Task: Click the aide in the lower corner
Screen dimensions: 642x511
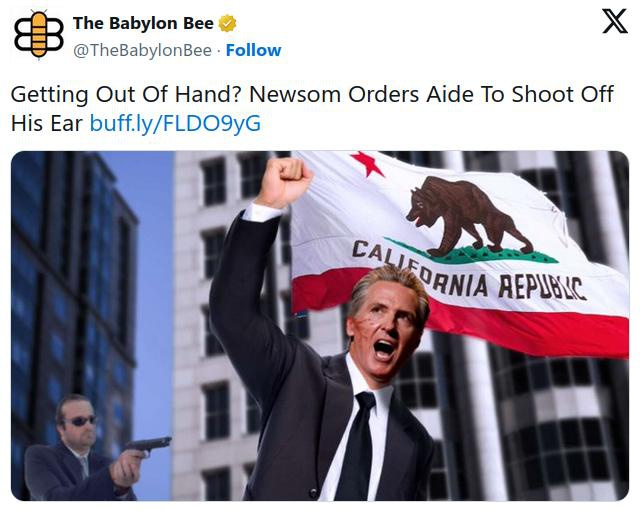Action: (80, 448)
